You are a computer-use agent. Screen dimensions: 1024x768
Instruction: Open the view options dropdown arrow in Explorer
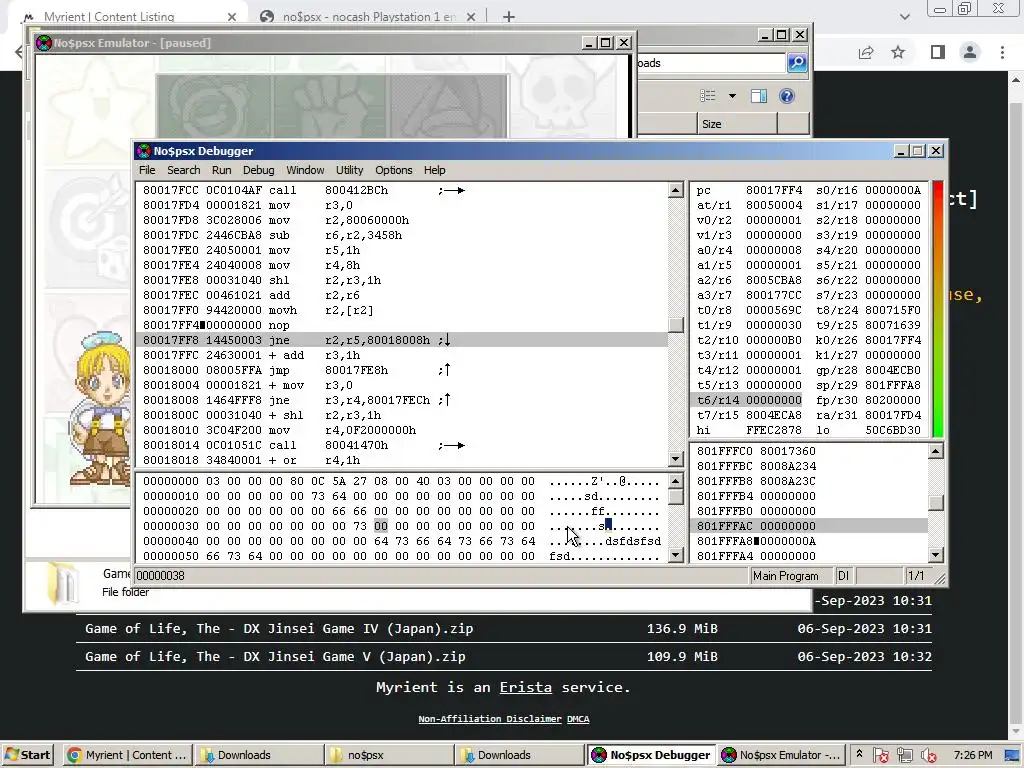click(732, 96)
